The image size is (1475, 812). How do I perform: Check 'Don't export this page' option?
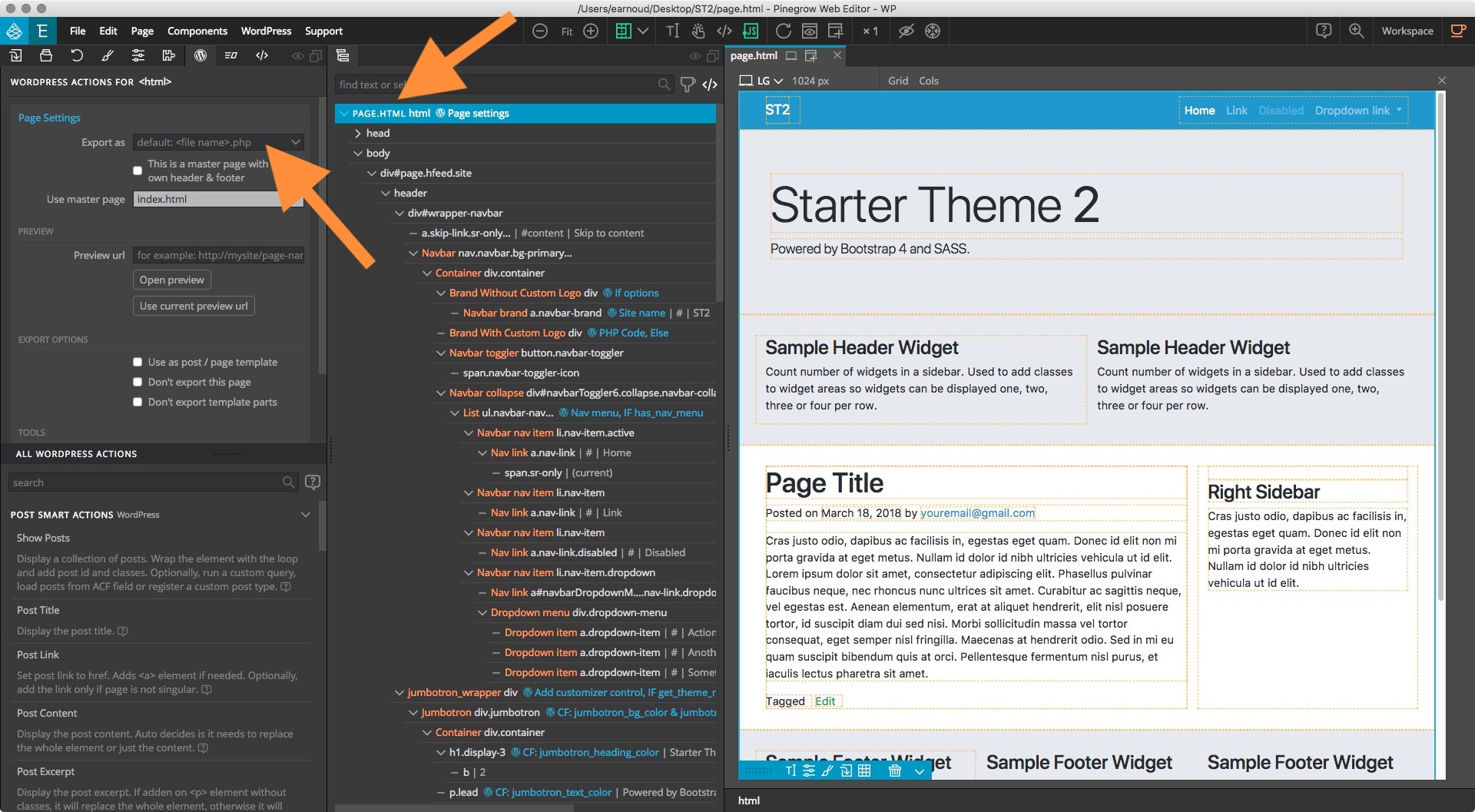coord(138,382)
